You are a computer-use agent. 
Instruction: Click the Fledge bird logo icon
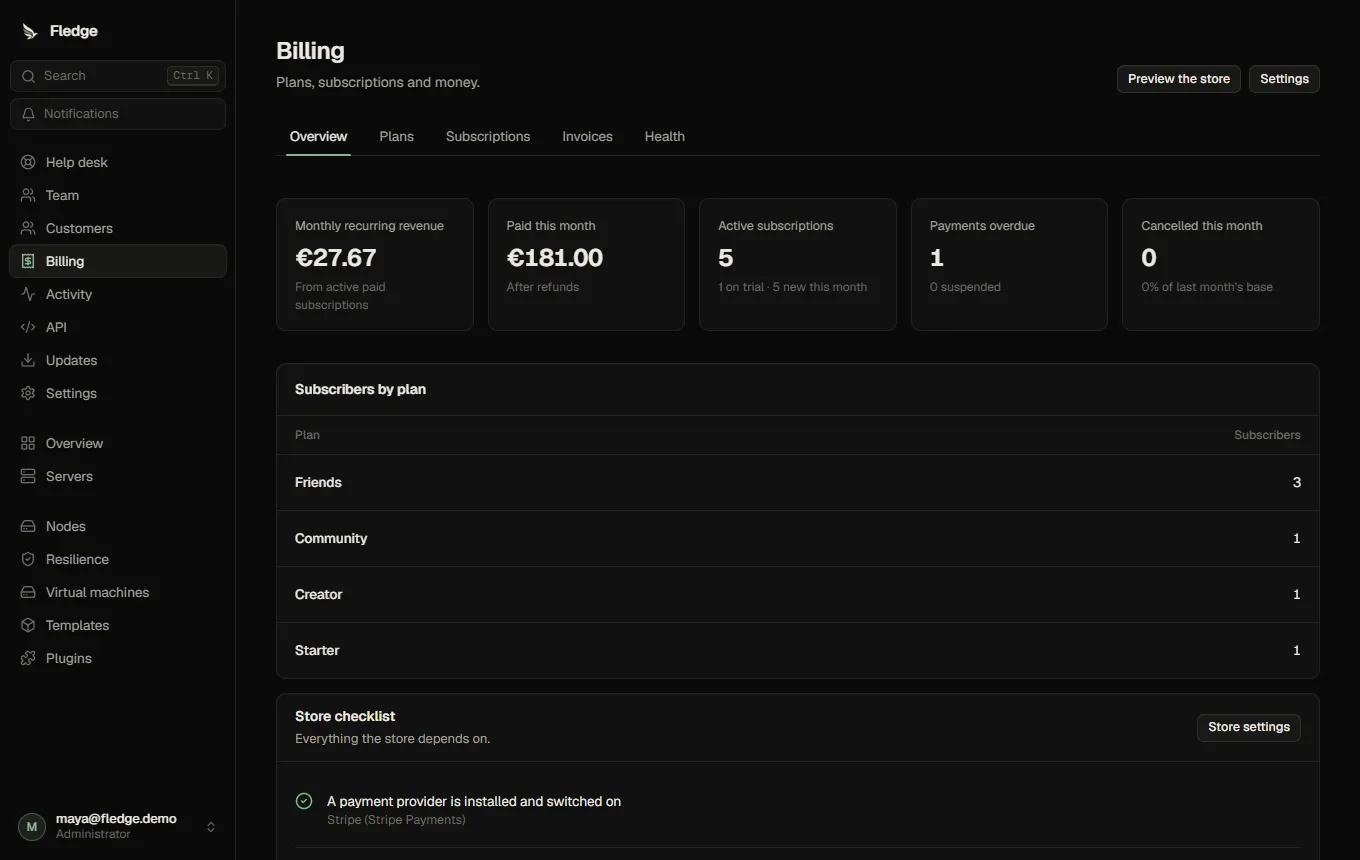(29, 31)
